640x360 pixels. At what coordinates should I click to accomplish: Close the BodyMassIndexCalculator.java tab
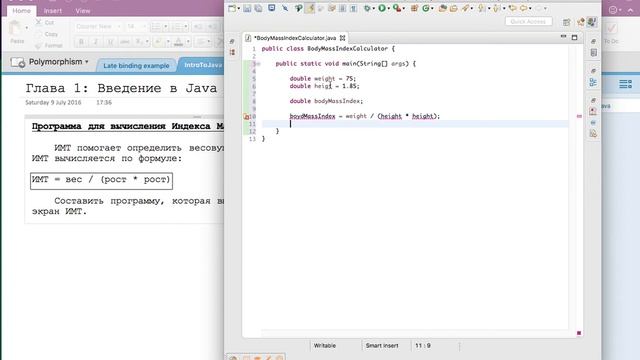pos(342,38)
